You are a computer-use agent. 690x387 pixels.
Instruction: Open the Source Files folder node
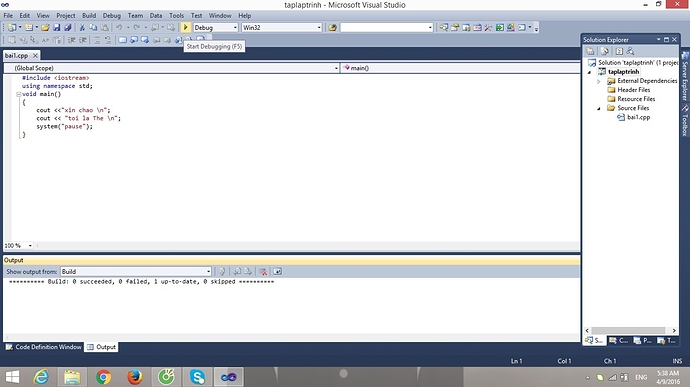coord(633,108)
